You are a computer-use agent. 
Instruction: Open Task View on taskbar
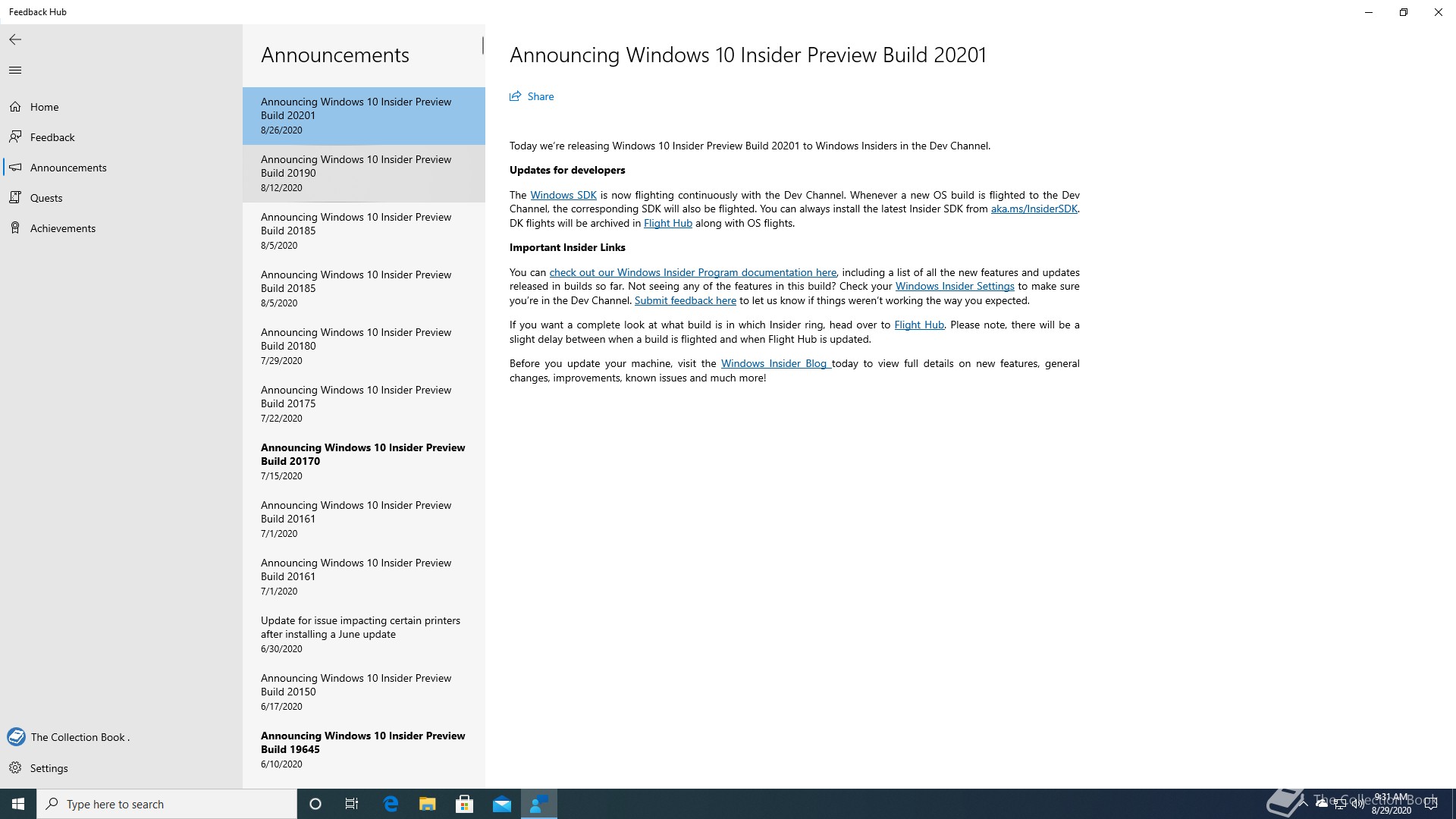pyautogui.click(x=352, y=804)
